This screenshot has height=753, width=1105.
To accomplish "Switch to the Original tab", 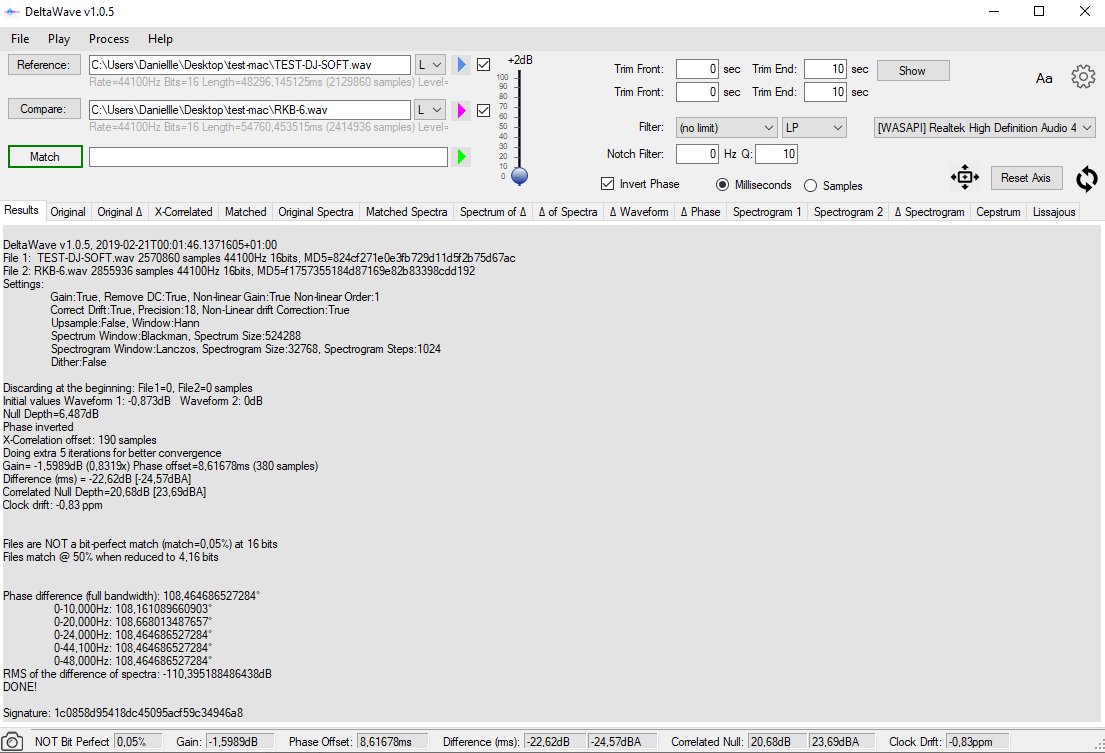I will [68, 211].
